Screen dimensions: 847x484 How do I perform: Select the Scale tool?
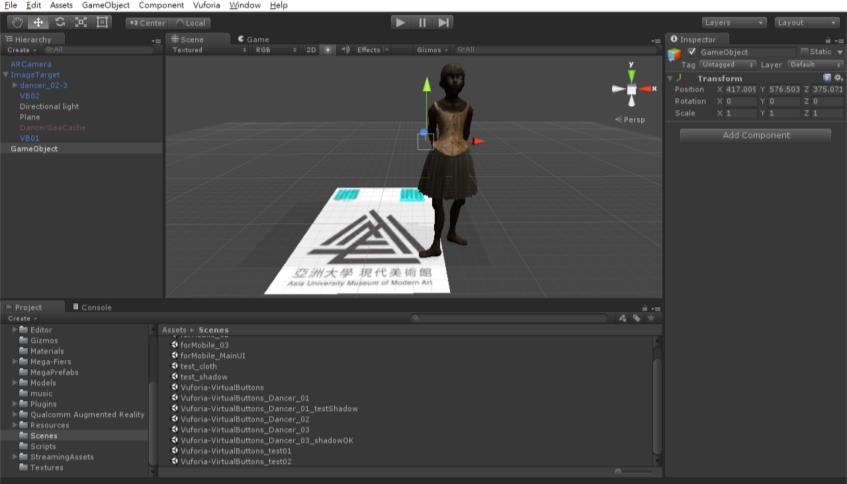click(81, 23)
